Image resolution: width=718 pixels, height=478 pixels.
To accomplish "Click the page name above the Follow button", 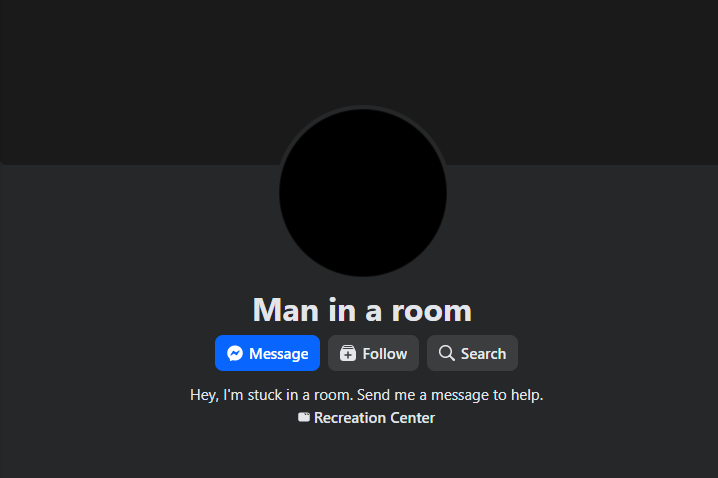I will pyautogui.click(x=362, y=310).
